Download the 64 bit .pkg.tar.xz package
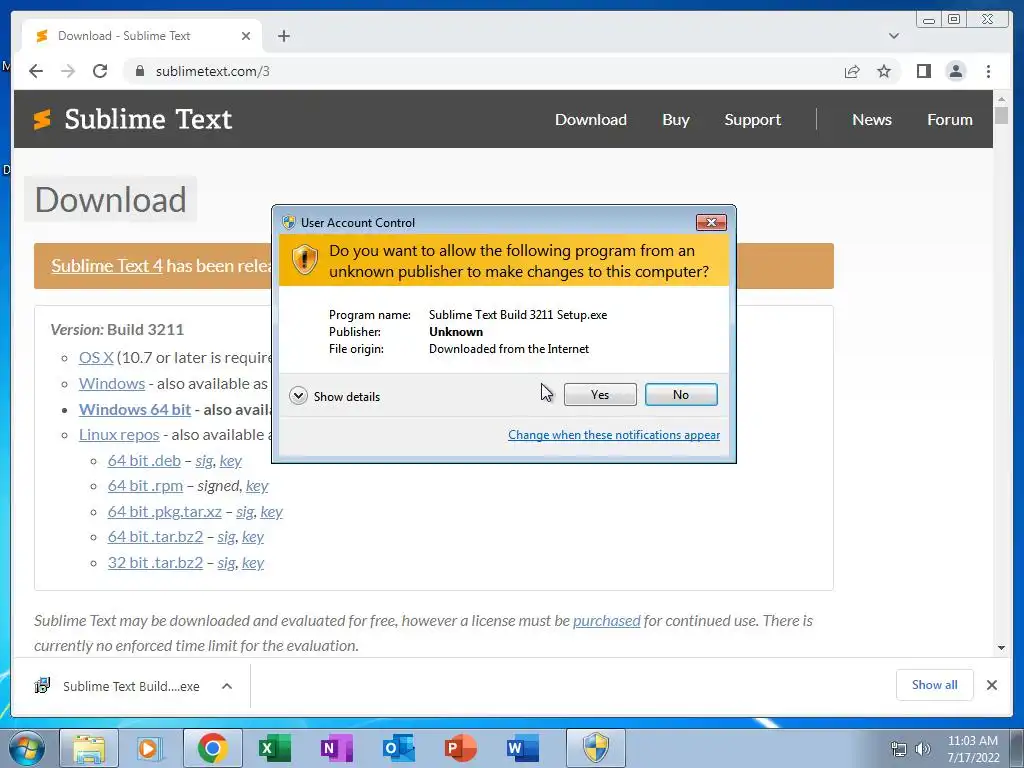Screen dimensions: 1024x768 165,511
